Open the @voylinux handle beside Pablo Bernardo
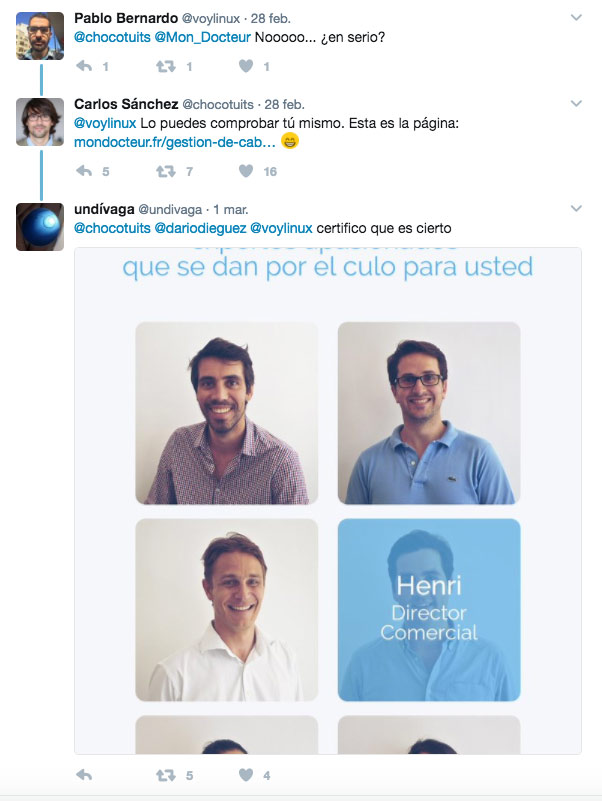This screenshot has width=602, height=801. click(211, 18)
